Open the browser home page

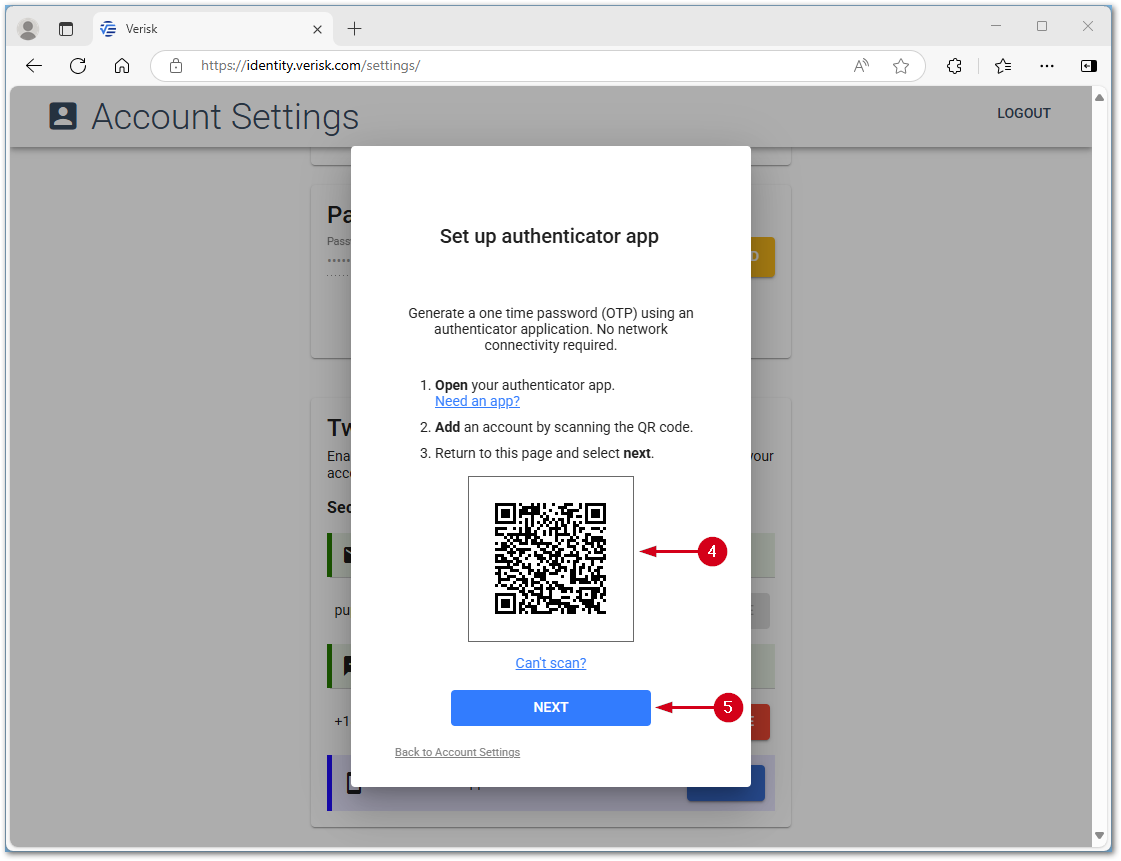(122, 66)
